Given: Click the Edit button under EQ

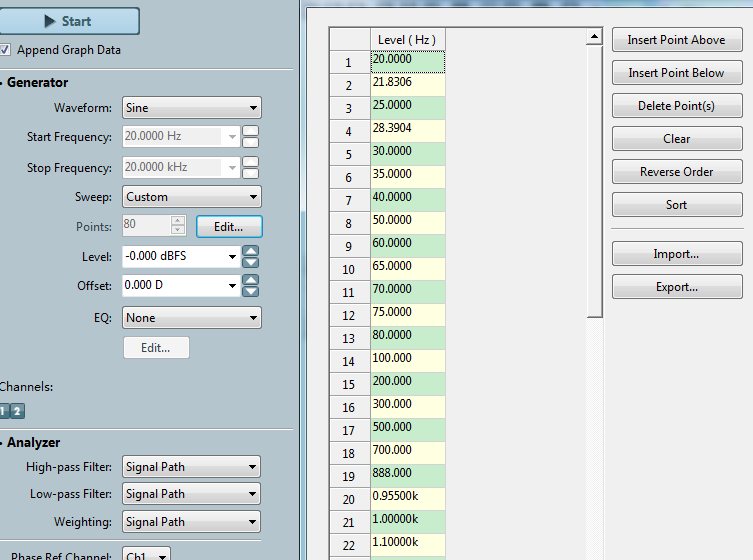Looking at the screenshot, I should [x=156, y=348].
